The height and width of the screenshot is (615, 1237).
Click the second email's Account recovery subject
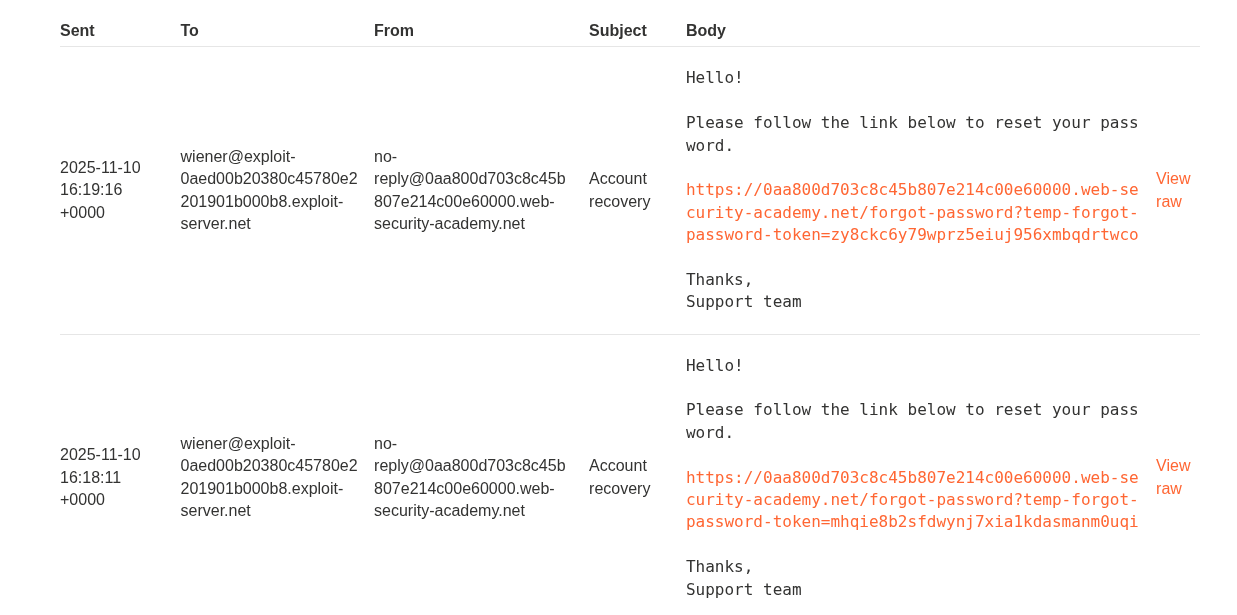coord(619,477)
